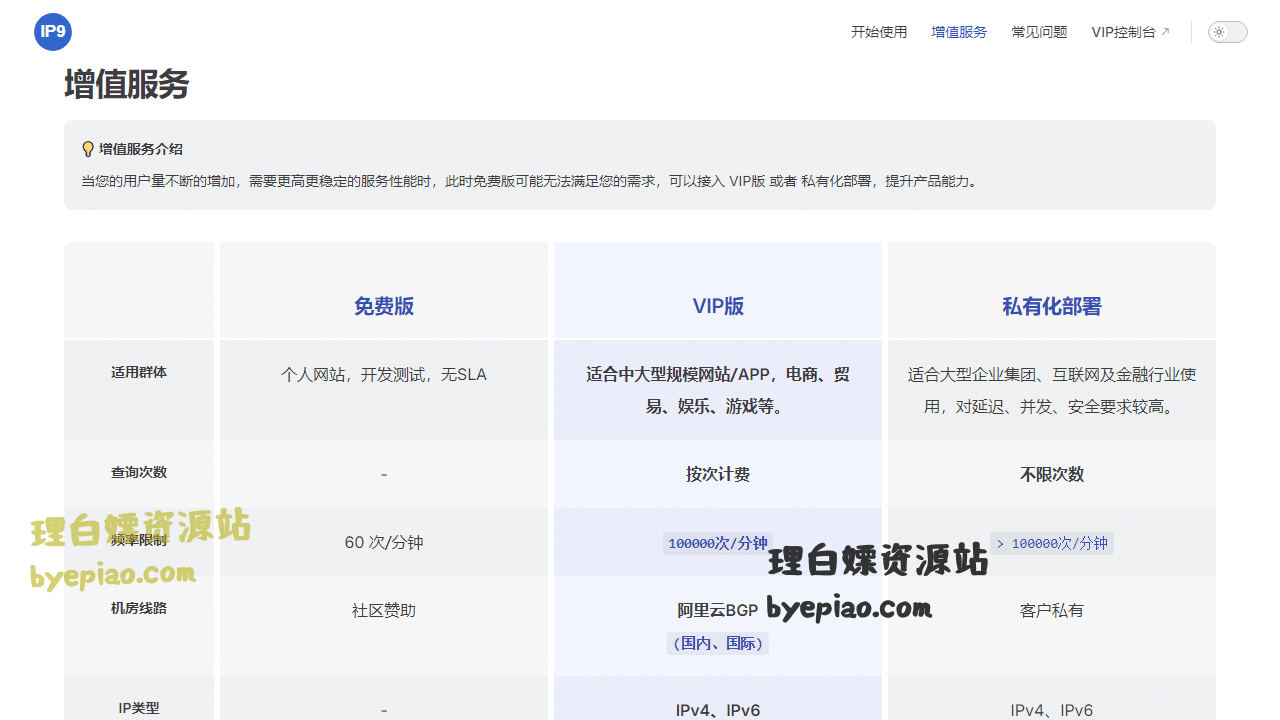This screenshot has width=1280, height=720.
Task: Open the VIP控制台 external link
Action: click(x=1130, y=32)
